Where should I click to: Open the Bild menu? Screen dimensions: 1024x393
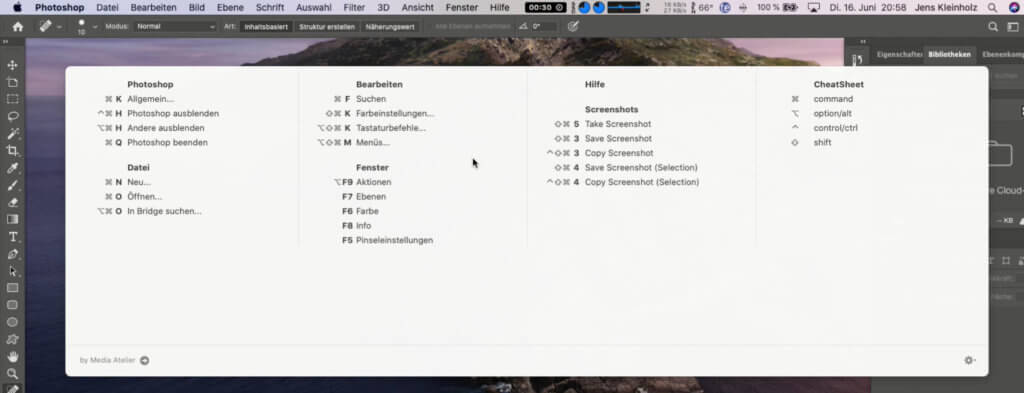(x=197, y=8)
